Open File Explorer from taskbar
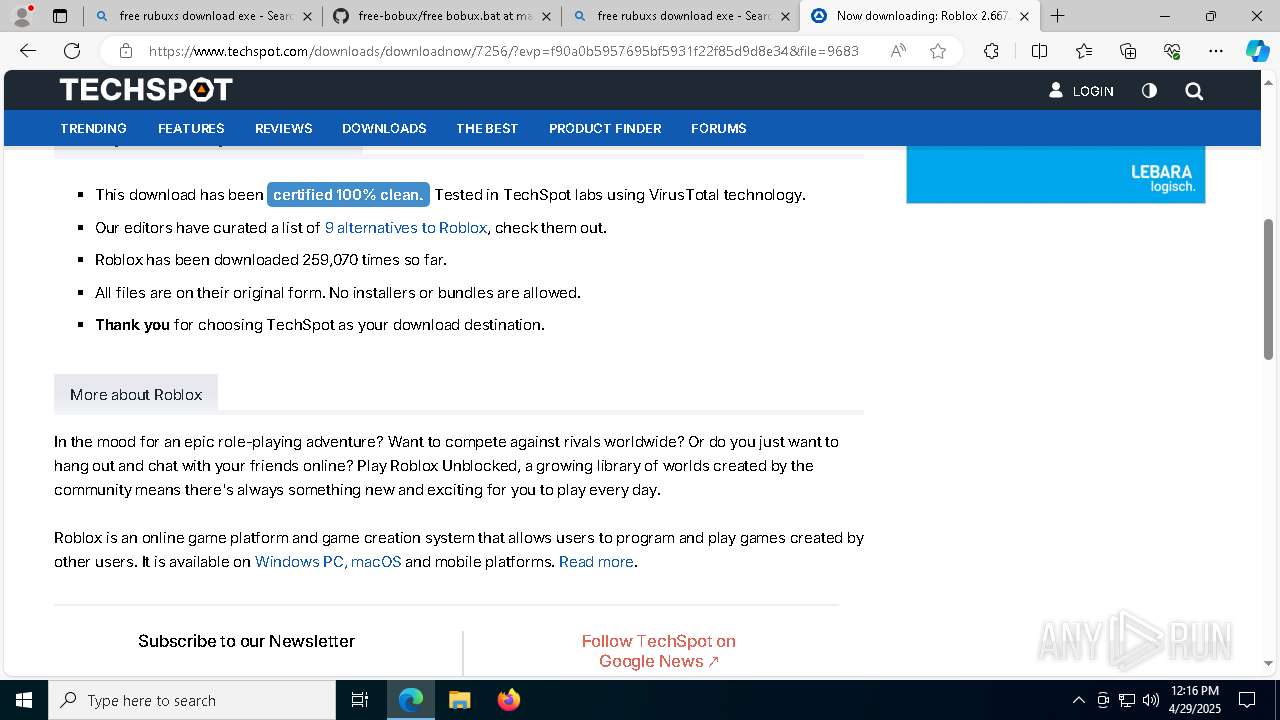Image resolution: width=1280 pixels, height=720 pixels. tap(459, 700)
